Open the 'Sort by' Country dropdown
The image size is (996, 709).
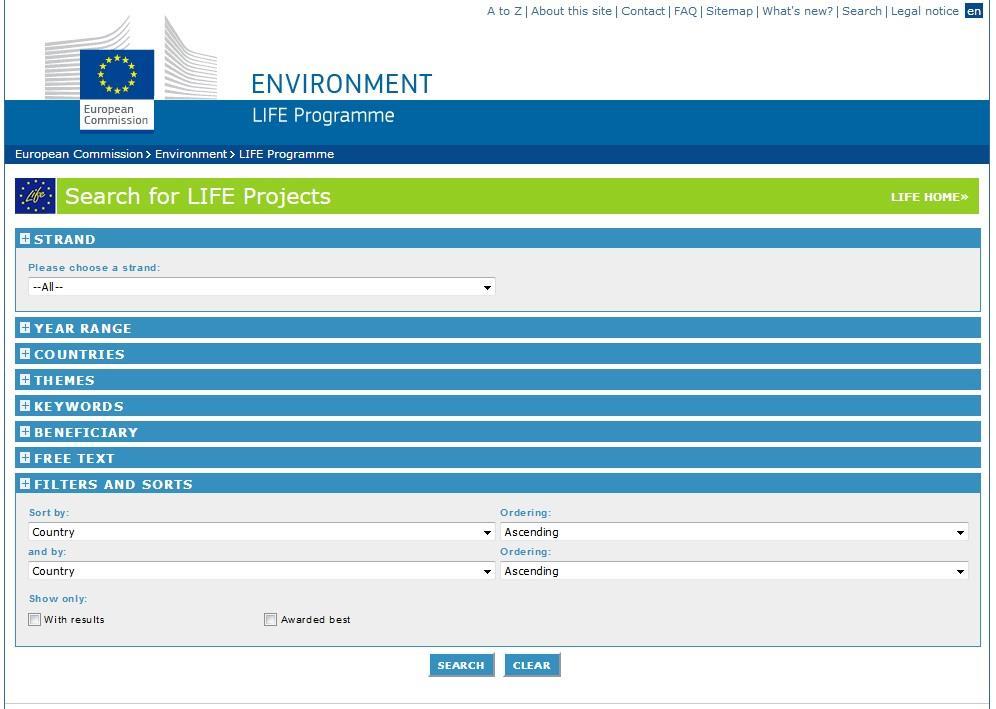(x=262, y=532)
